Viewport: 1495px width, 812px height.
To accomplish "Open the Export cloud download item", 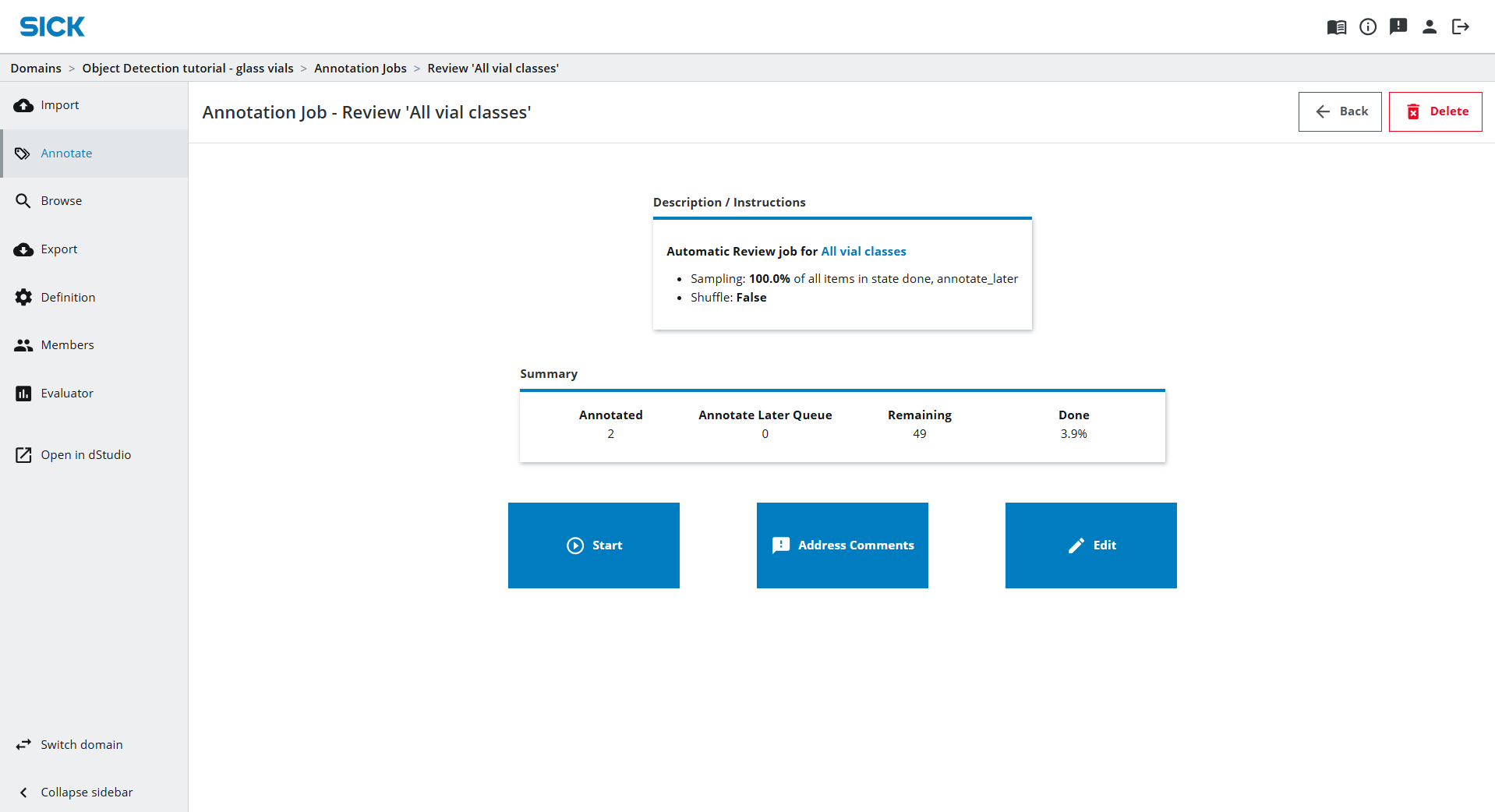I will click(x=59, y=249).
